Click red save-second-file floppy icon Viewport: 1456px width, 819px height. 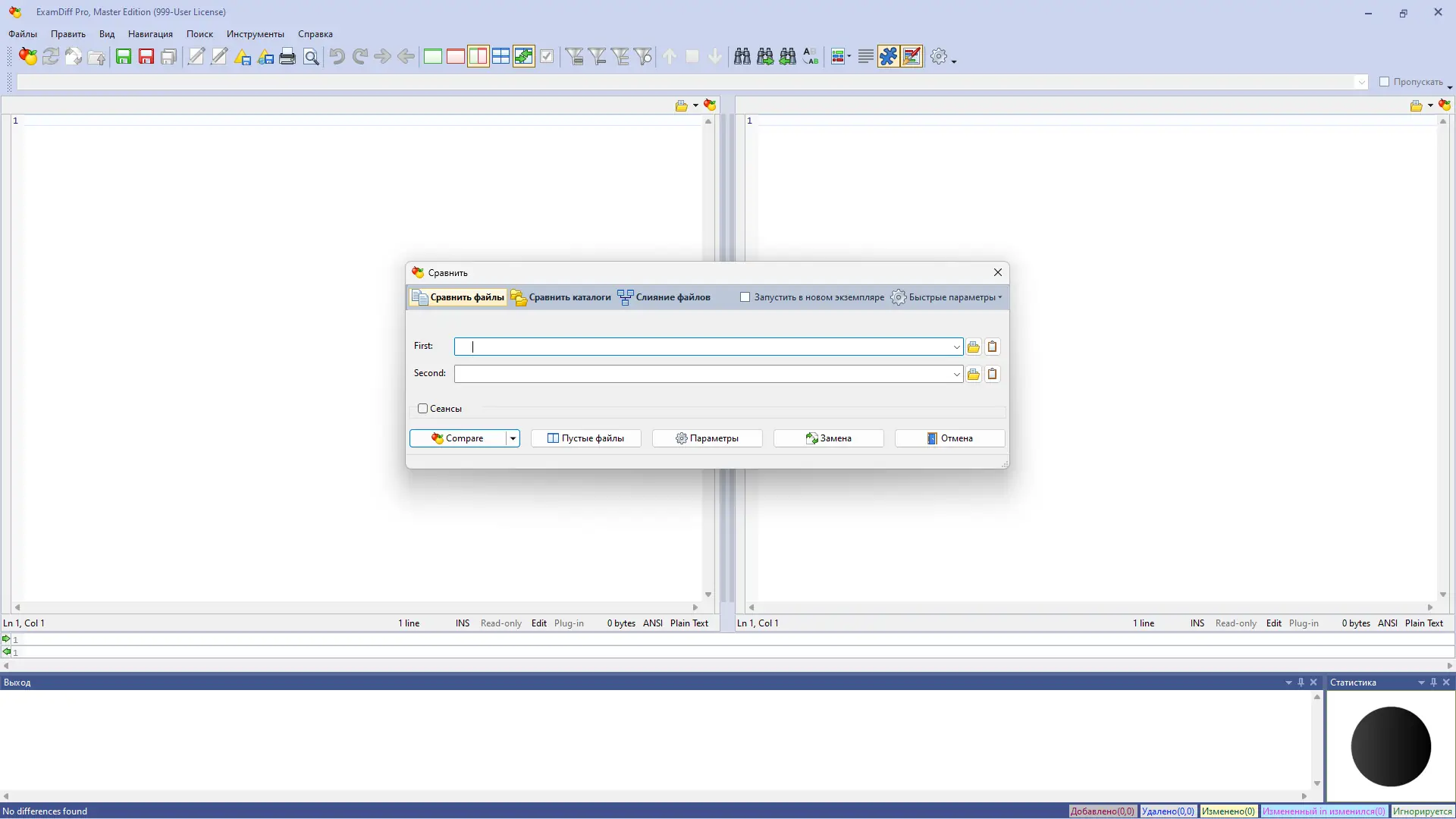tap(146, 57)
